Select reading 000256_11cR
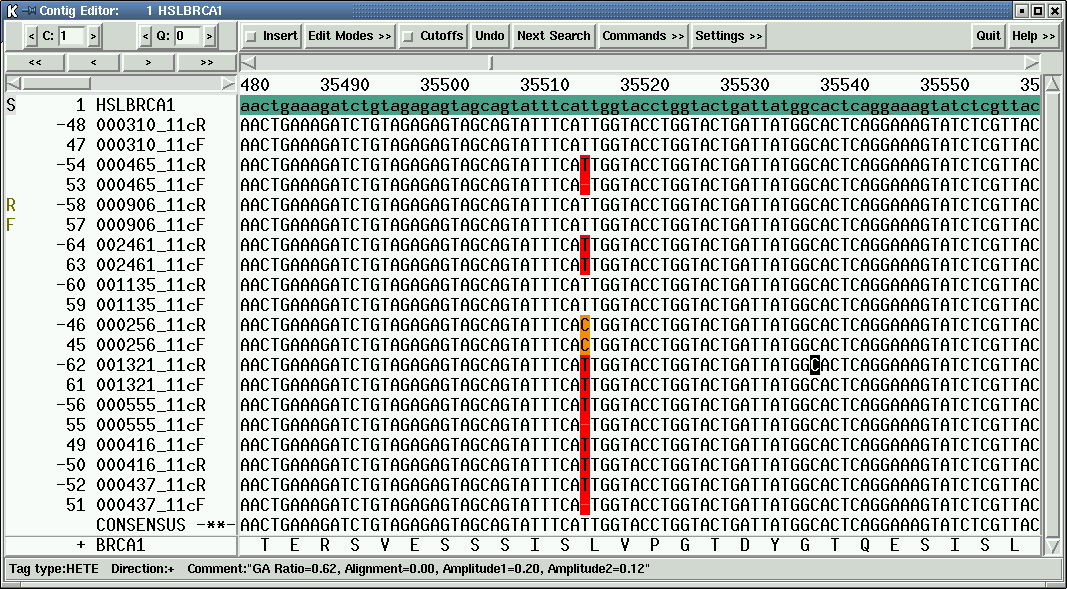Viewport: 1067px width, 589px height. tap(150, 325)
